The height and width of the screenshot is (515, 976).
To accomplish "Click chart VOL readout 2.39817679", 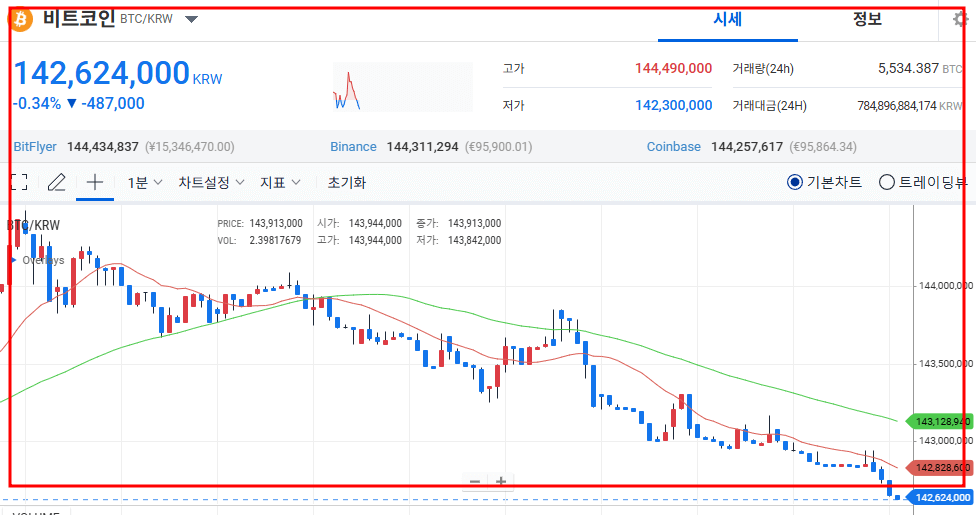I will [275, 240].
